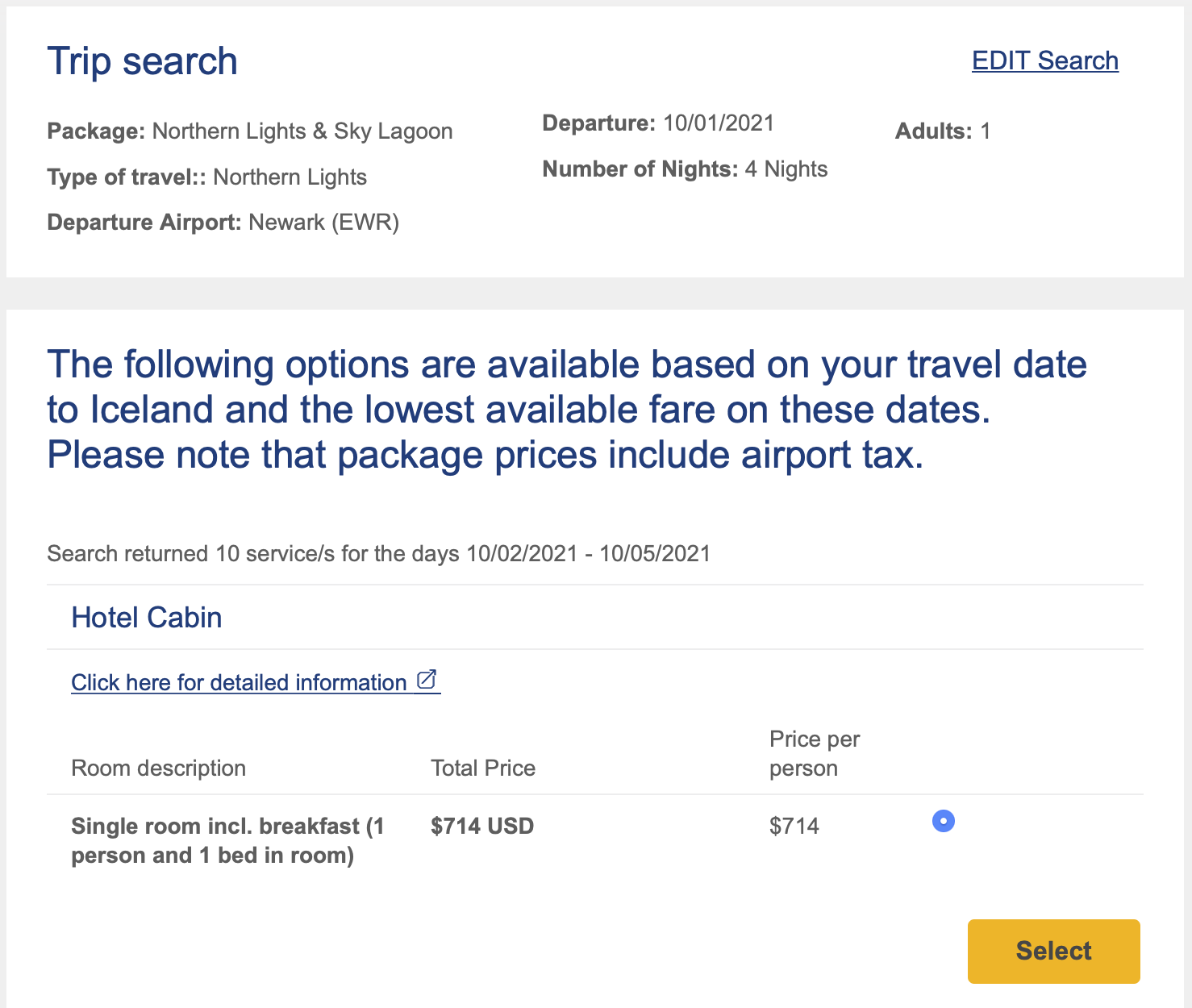This screenshot has height=1008, width=1192.
Task: Click the Total Price column header
Action: point(482,768)
